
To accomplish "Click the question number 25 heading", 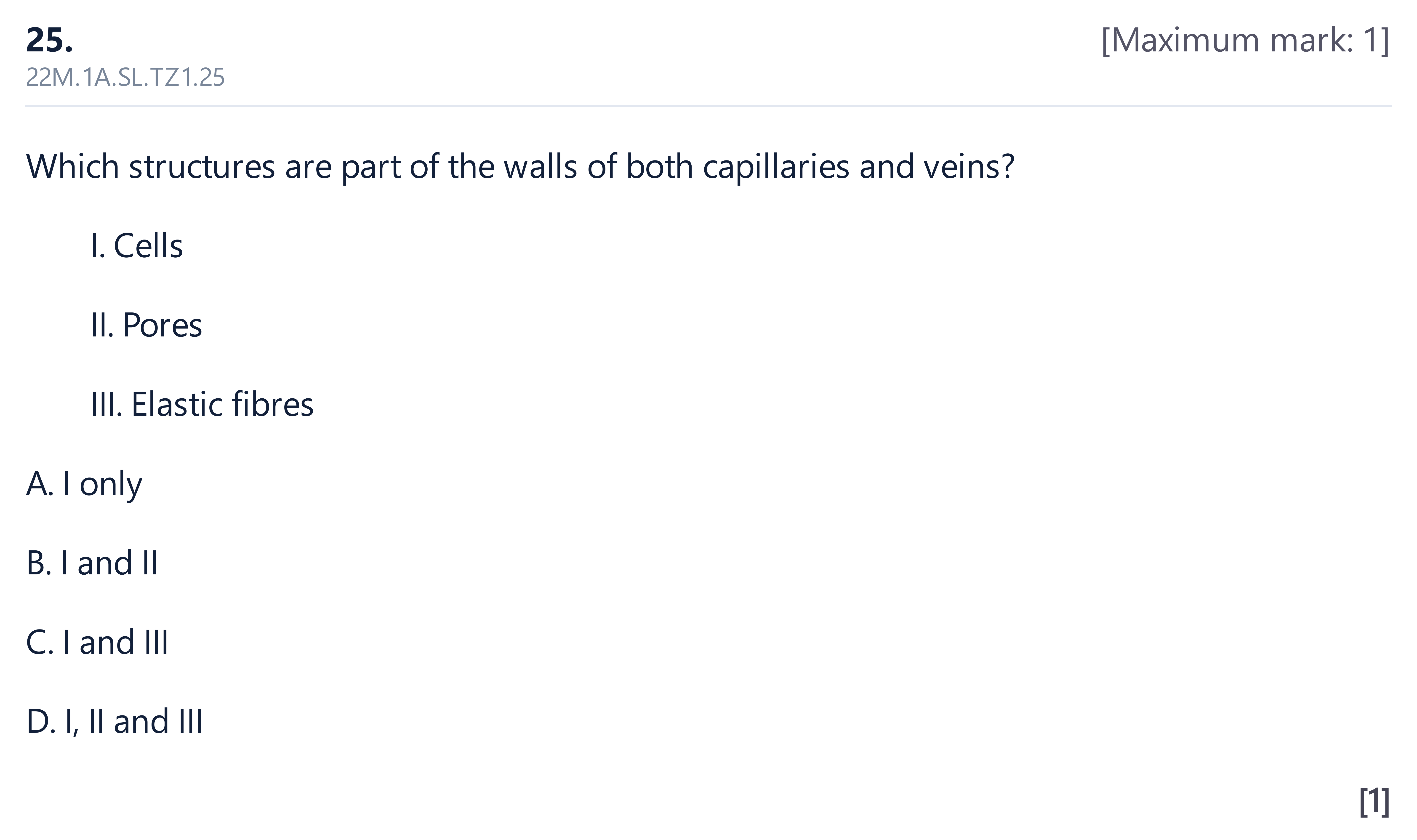I will click(50, 41).
